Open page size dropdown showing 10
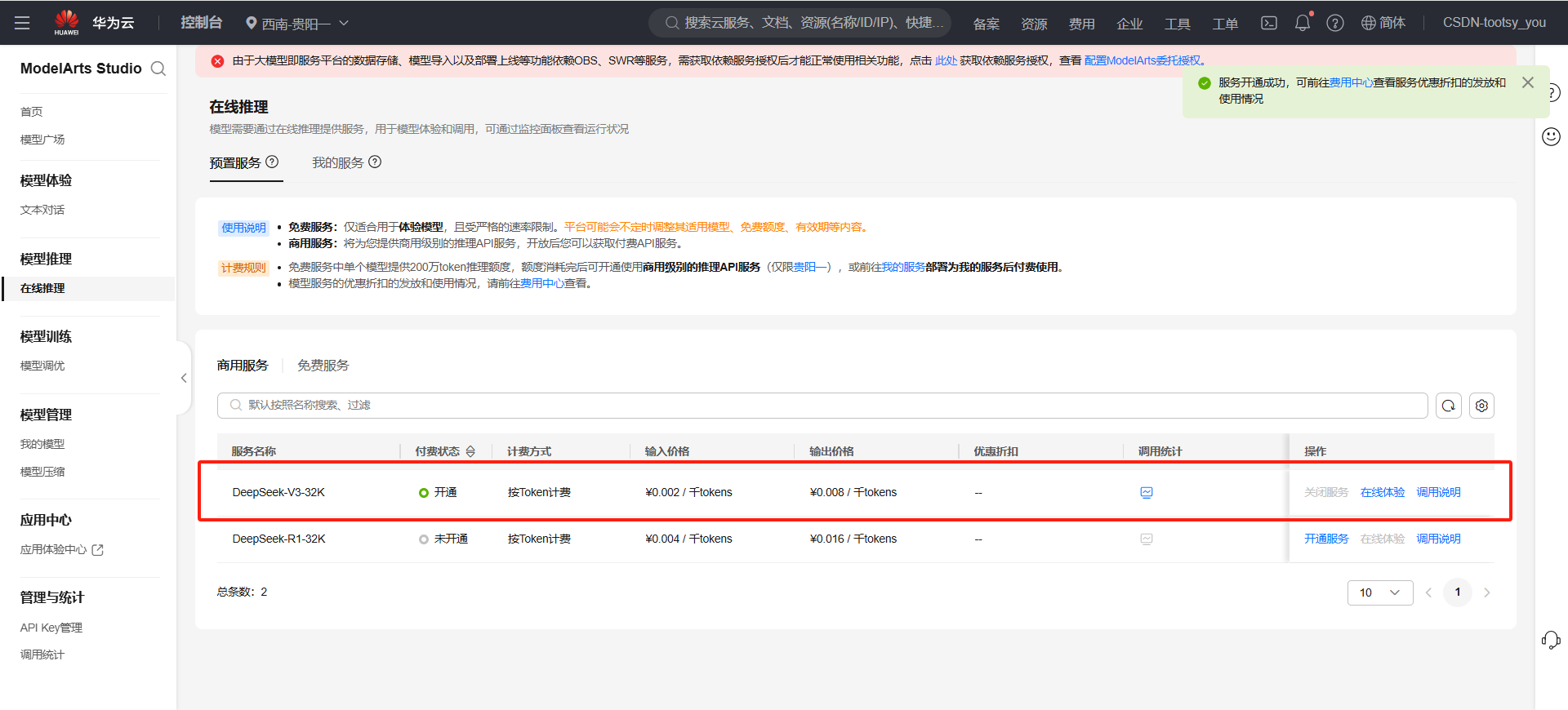The width and height of the screenshot is (1568, 710). pyautogui.click(x=1380, y=592)
